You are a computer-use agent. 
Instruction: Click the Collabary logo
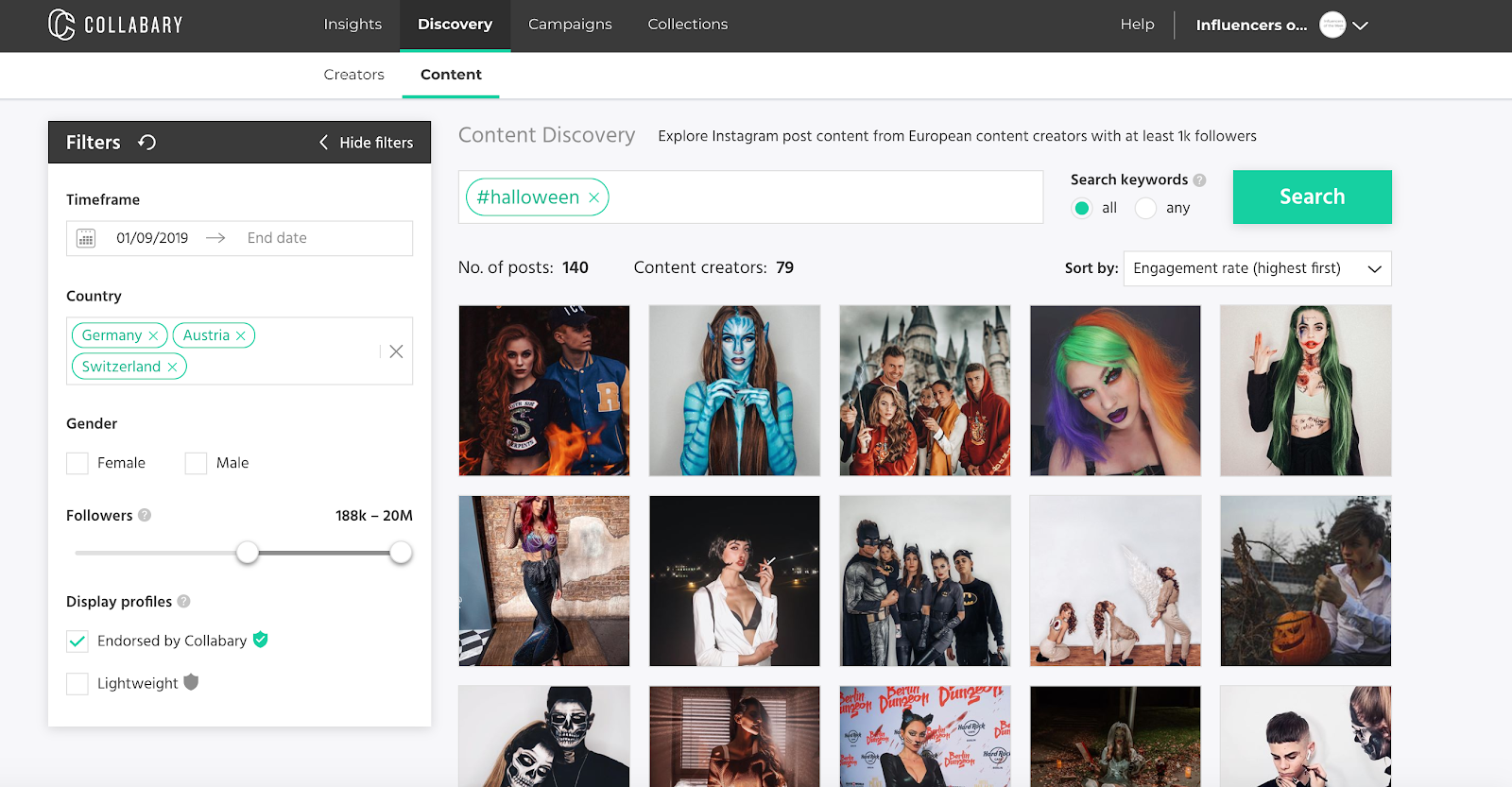pyautogui.click(x=115, y=25)
